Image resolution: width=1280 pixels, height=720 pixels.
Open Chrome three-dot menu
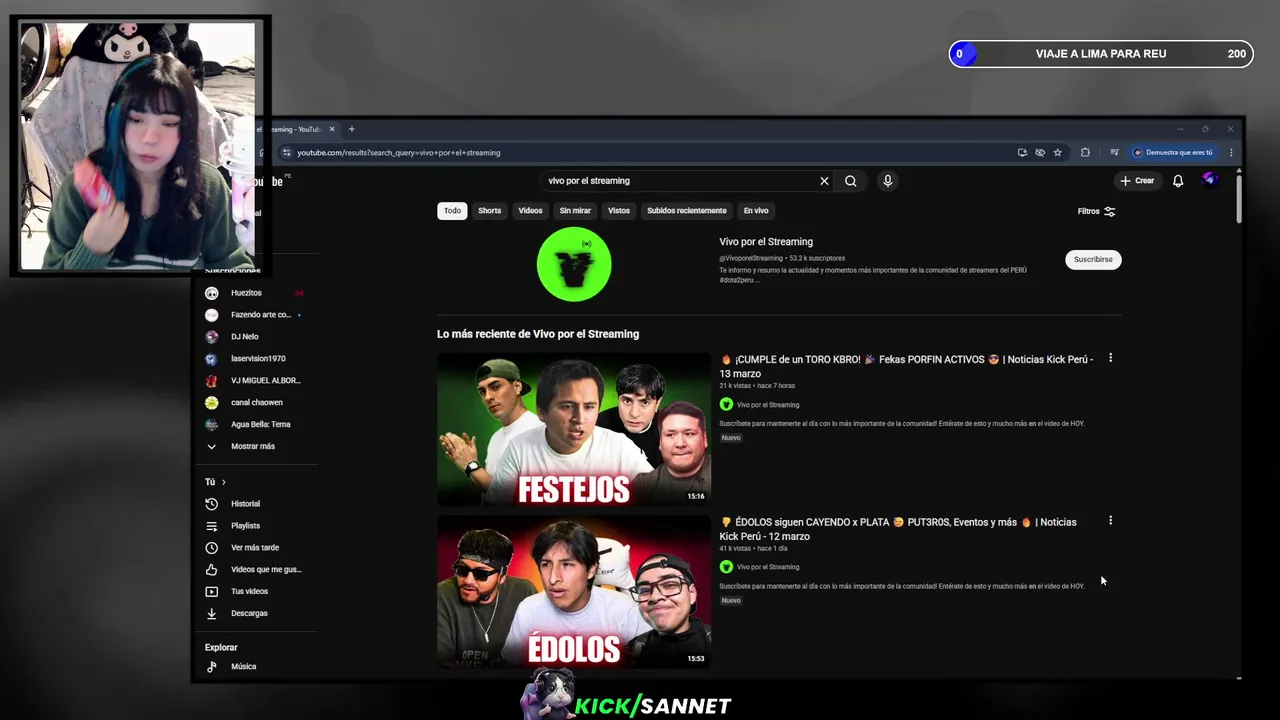1231,153
